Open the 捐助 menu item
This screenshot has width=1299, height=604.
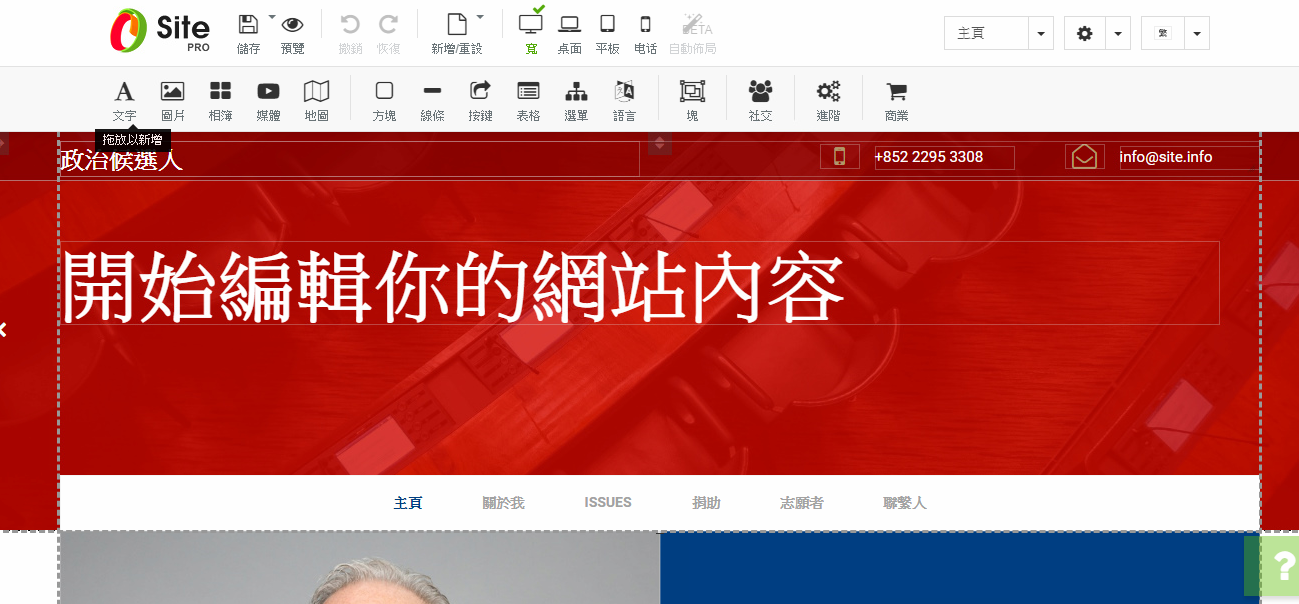click(x=706, y=503)
